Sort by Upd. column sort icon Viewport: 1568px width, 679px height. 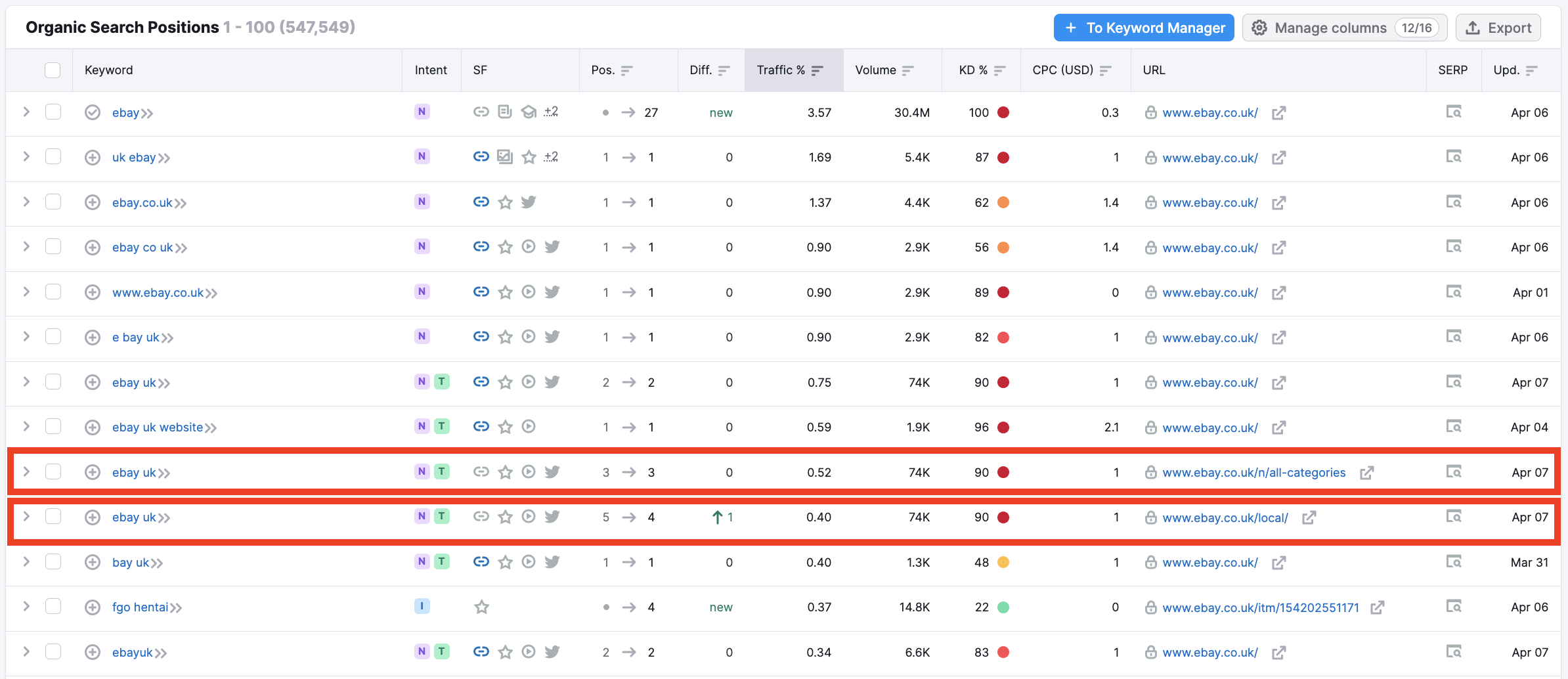tap(1532, 70)
